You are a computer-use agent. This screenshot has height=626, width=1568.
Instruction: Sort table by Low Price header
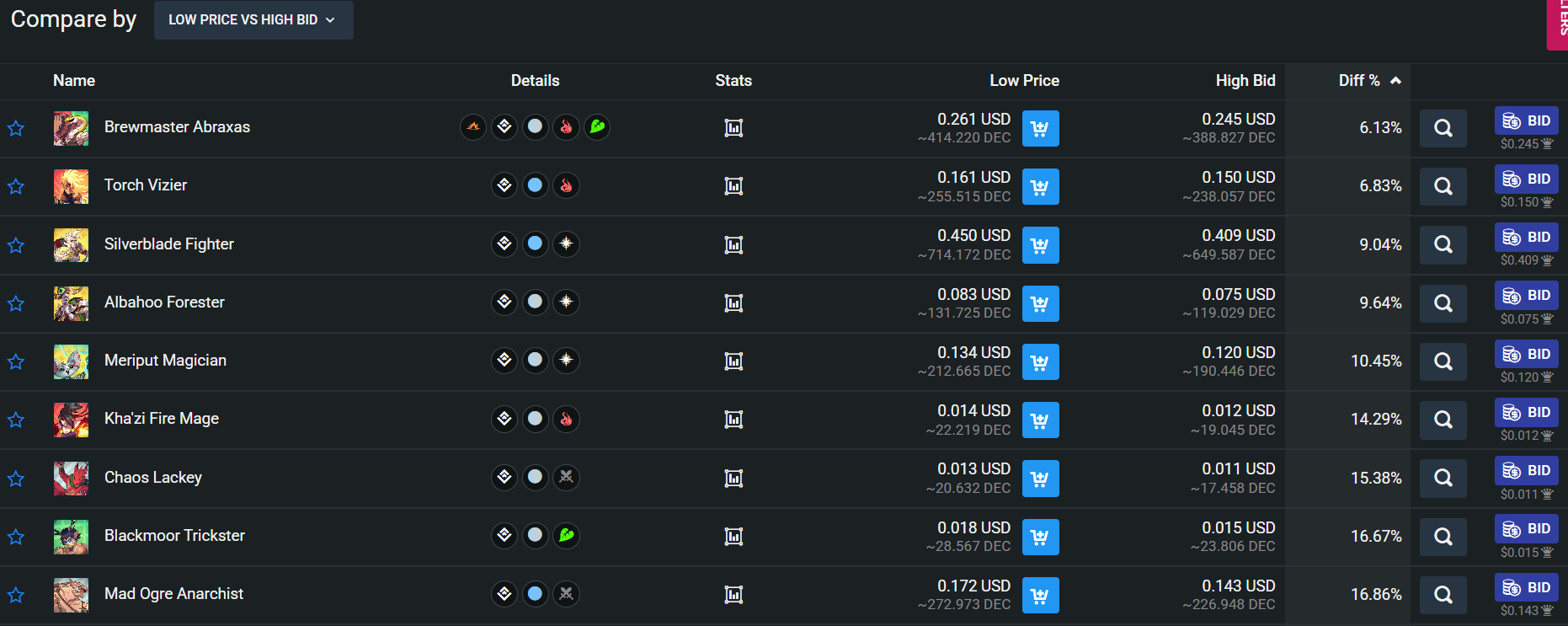(x=1024, y=81)
